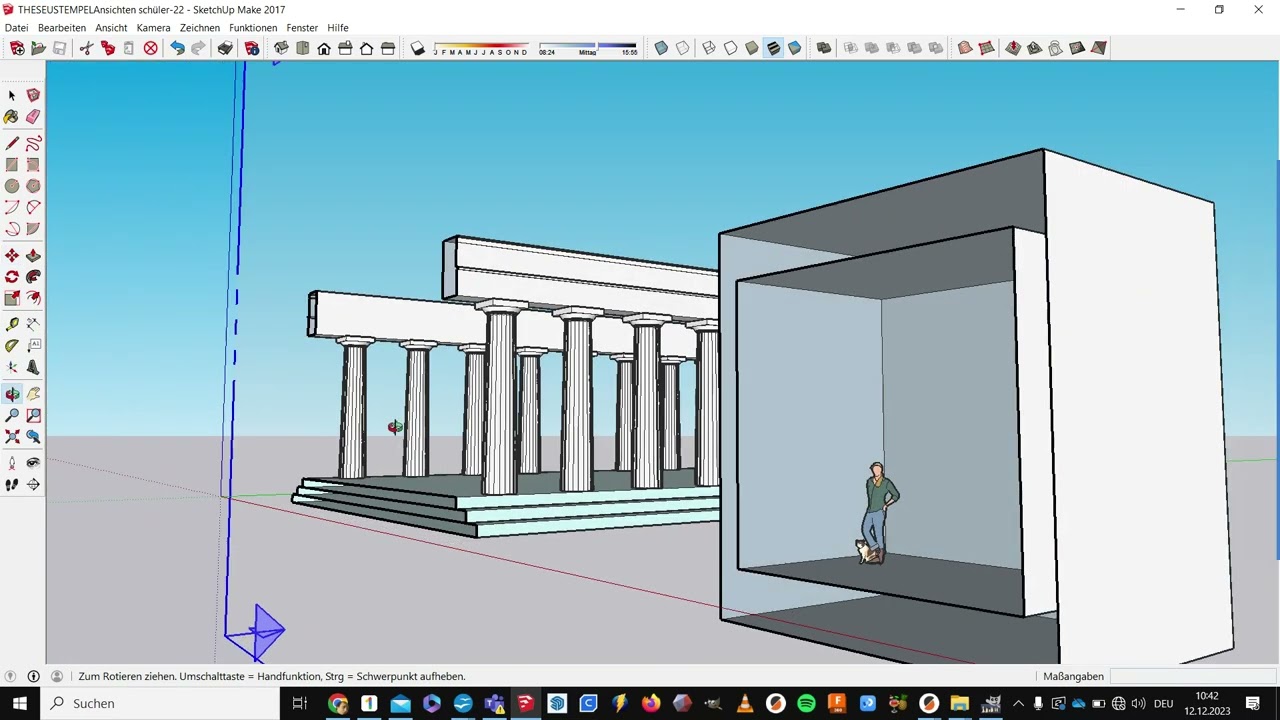Choose the Scale tool
Viewport: 1280px width, 720px height.
12,298
